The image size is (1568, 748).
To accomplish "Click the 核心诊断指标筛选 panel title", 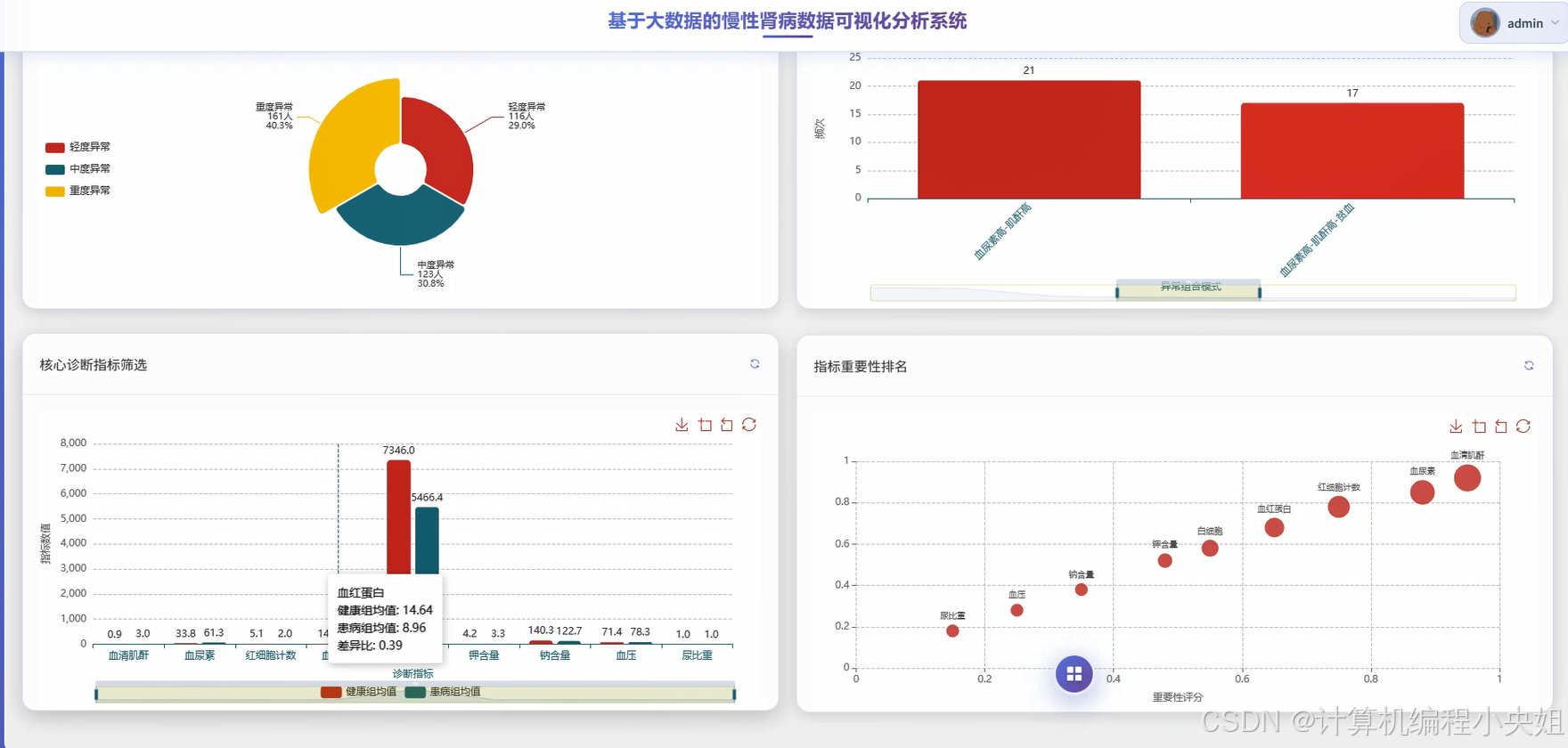I will [x=94, y=365].
